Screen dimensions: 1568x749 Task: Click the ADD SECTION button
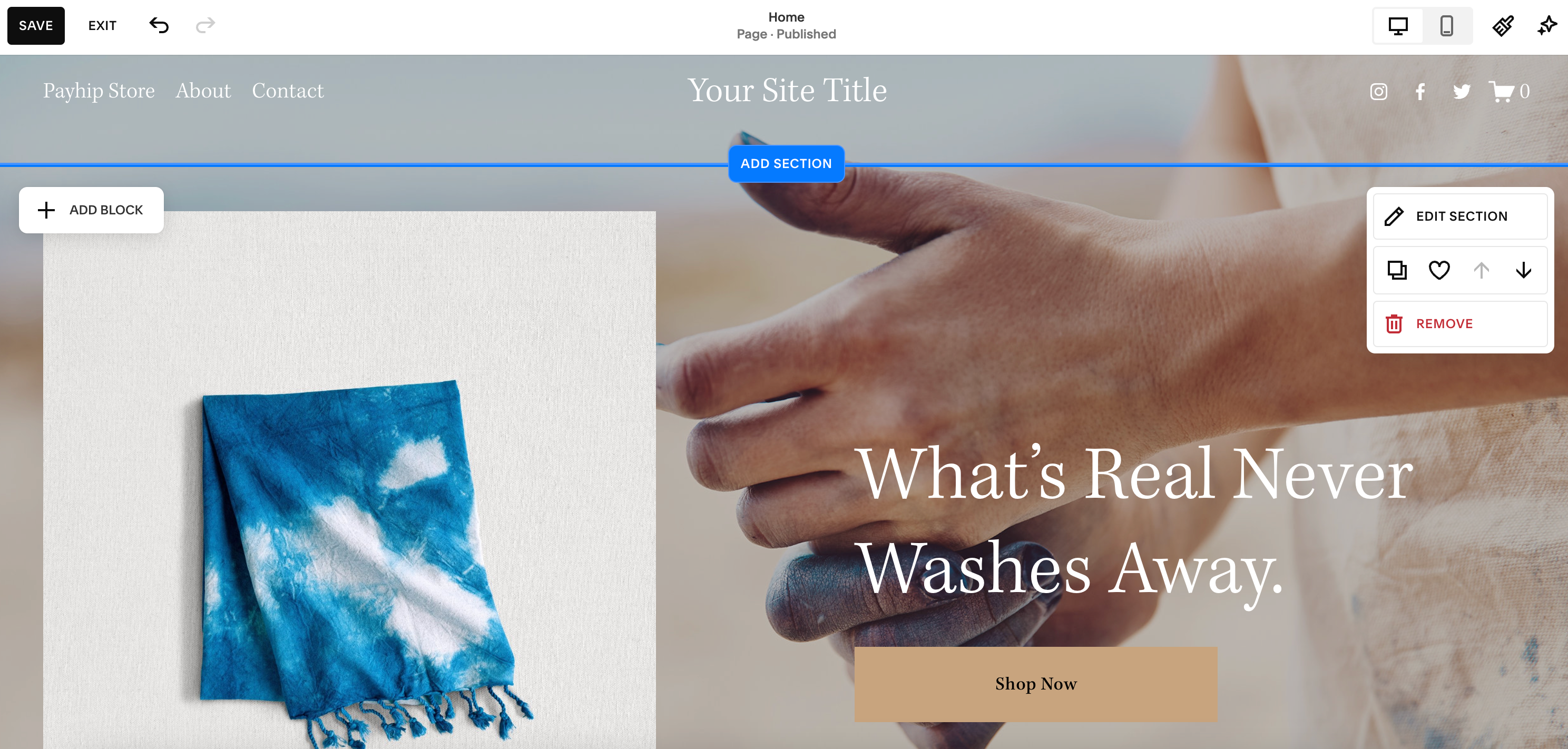pos(786,164)
